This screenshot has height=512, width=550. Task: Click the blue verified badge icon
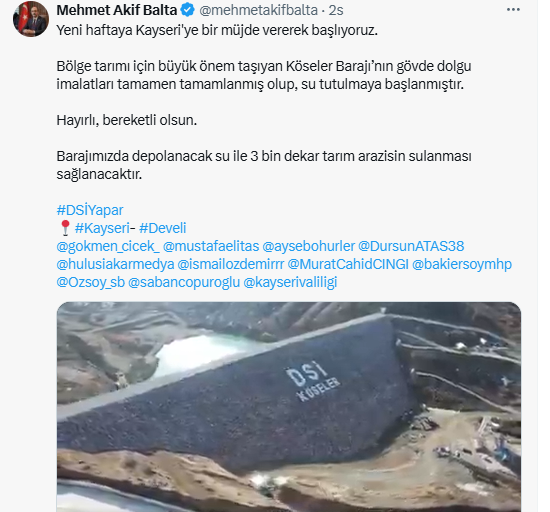(x=188, y=10)
